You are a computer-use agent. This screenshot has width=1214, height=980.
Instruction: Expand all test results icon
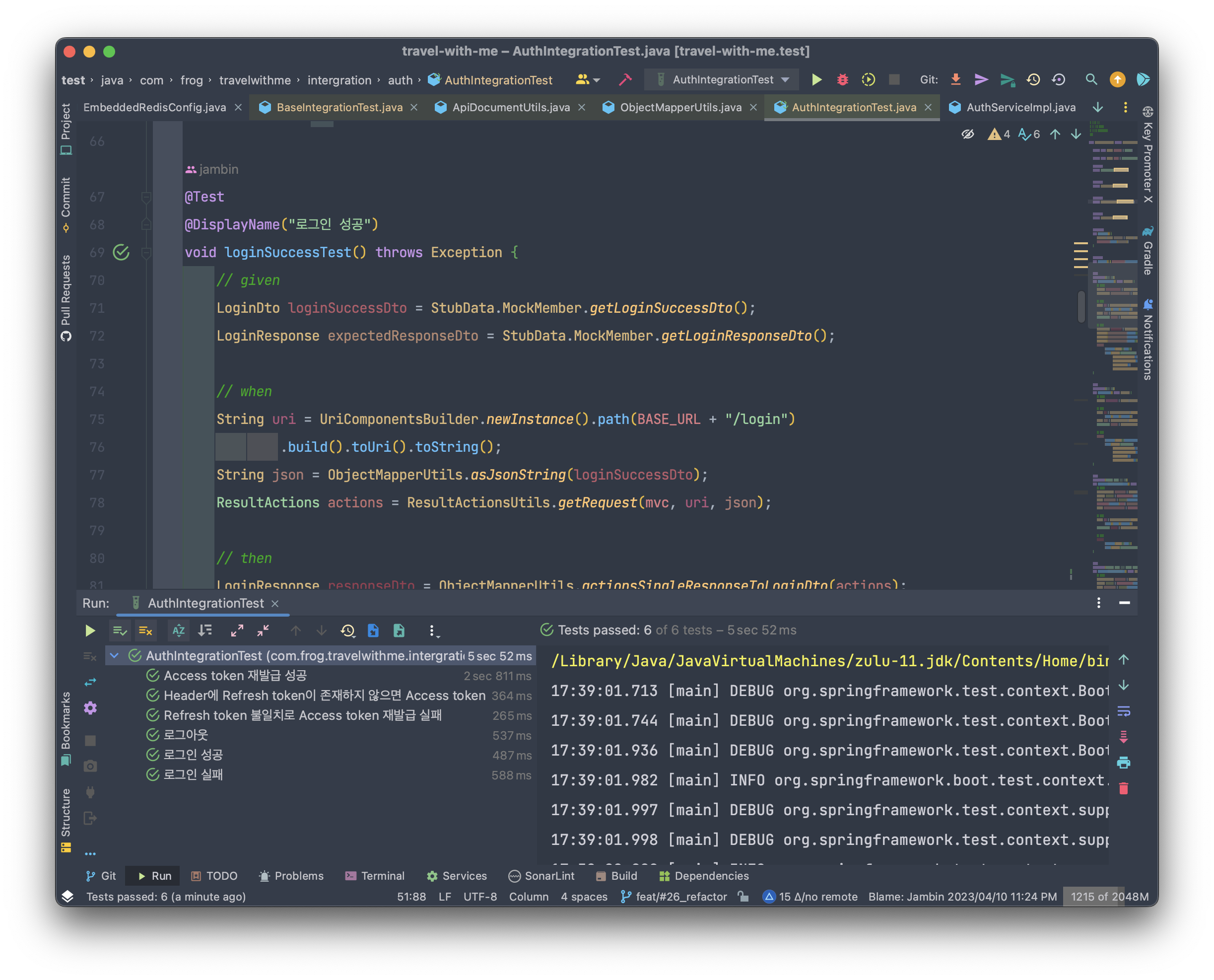click(237, 630)
